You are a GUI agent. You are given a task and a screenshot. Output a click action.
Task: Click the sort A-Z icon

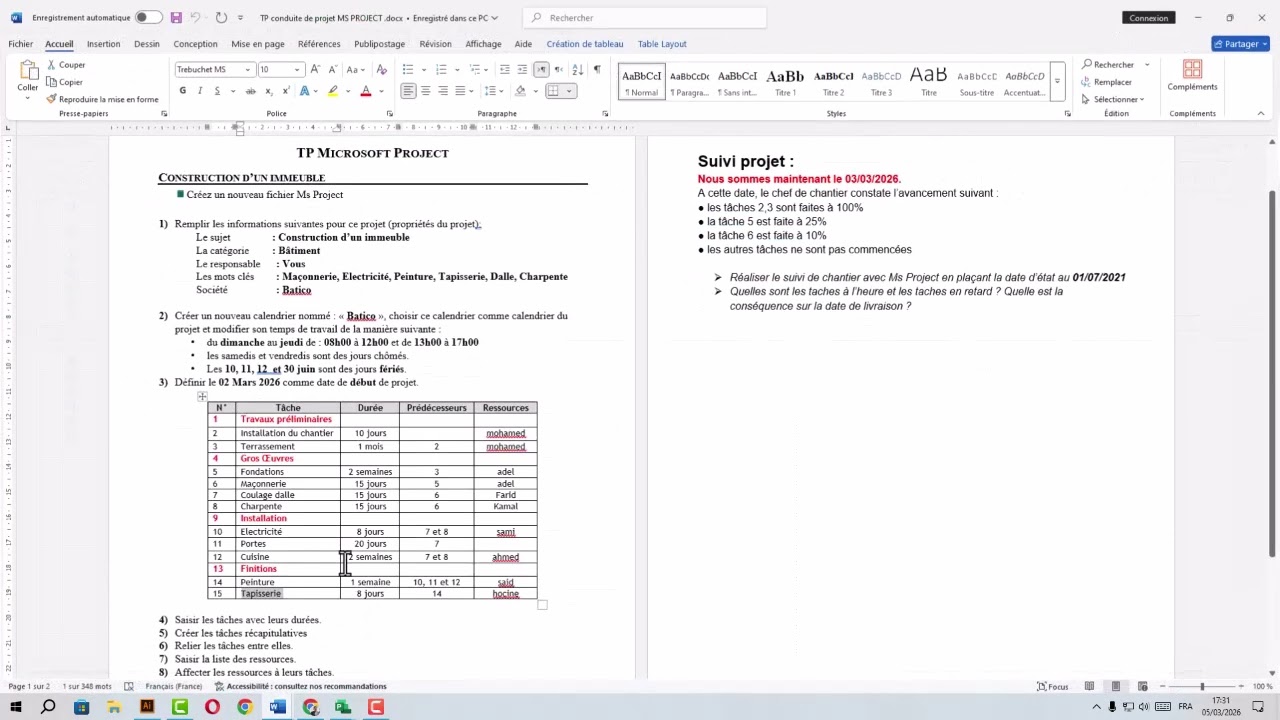578,70
